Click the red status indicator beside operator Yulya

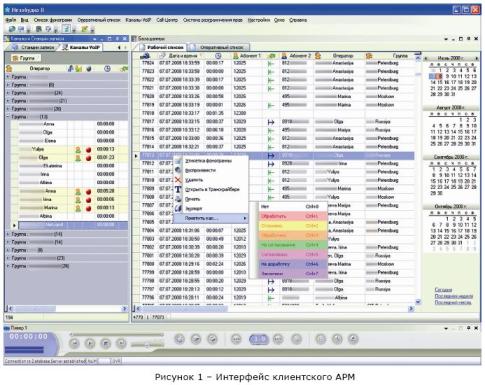tap(88, 150)
